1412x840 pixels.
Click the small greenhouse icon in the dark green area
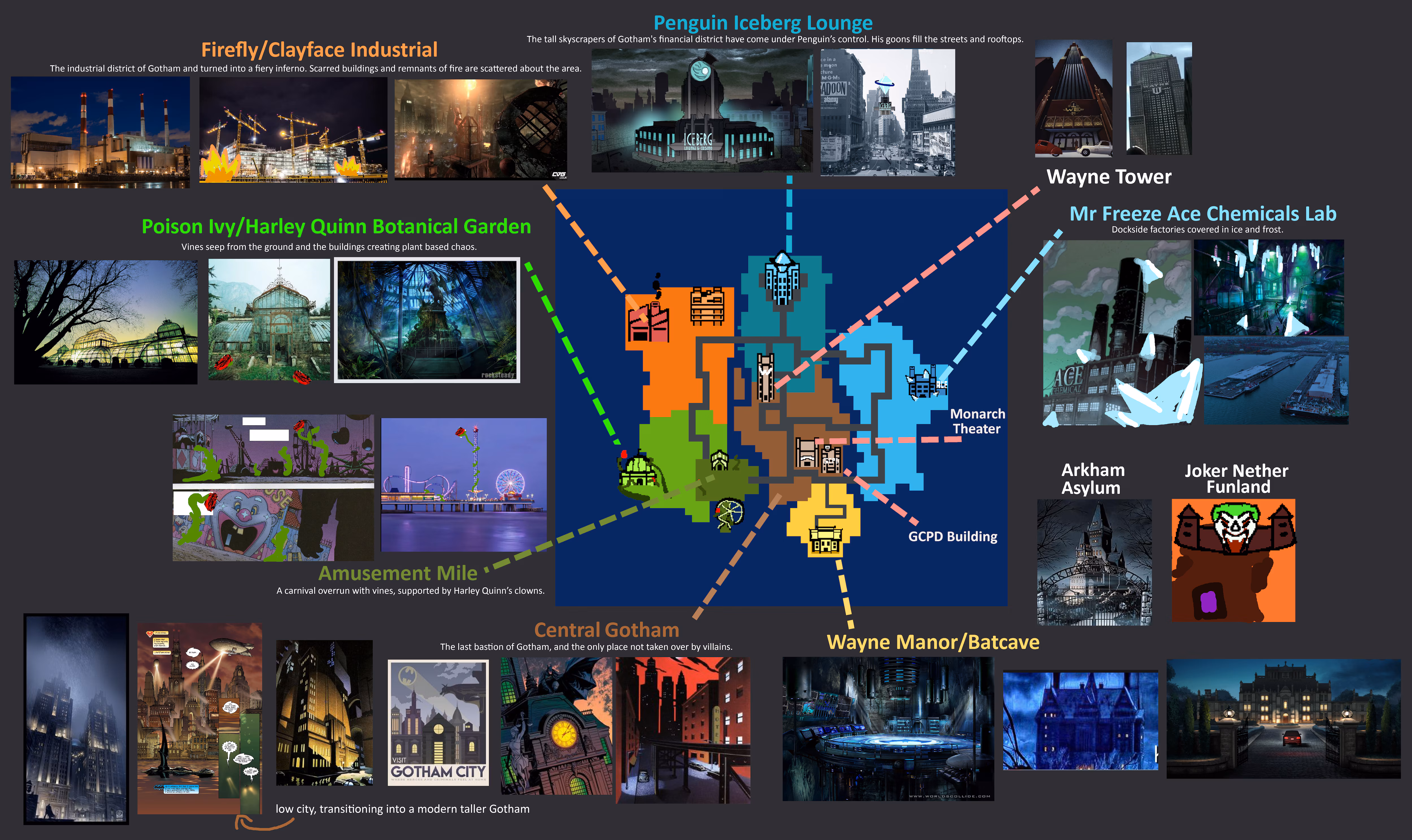(x=720, y=460)
